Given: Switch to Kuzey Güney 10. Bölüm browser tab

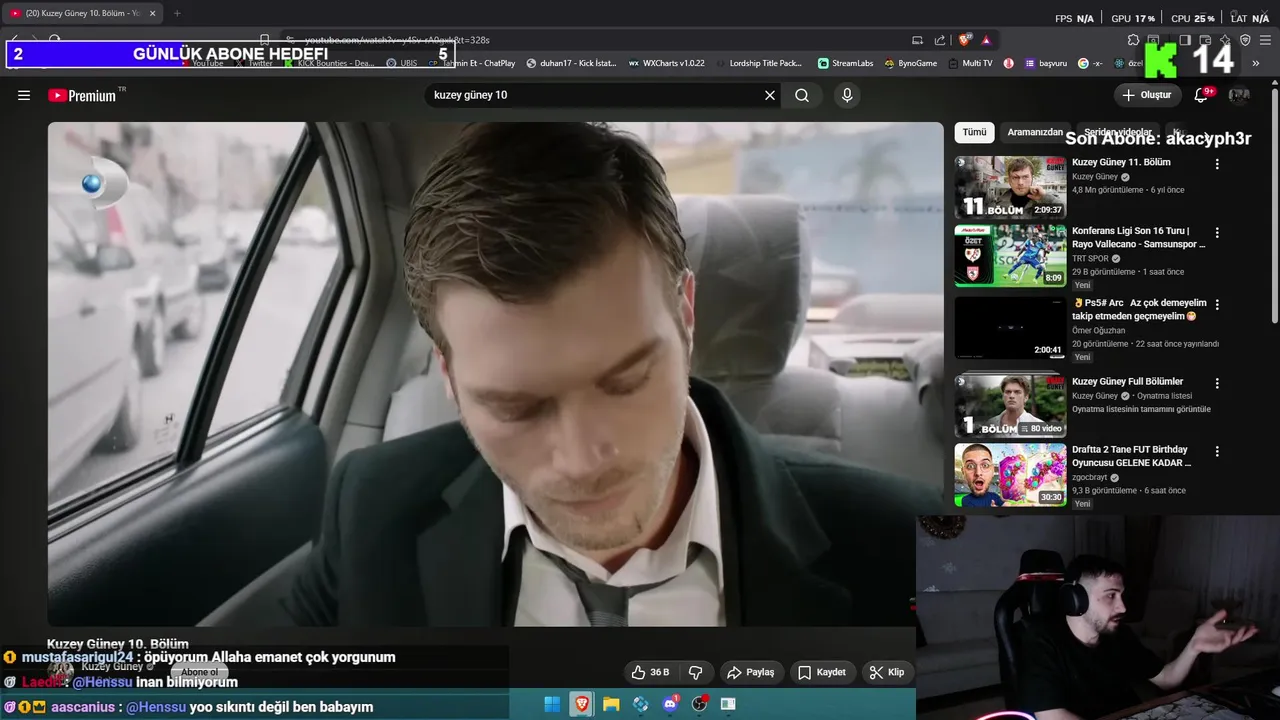Looking at the screenshot, I should point(81,13).
